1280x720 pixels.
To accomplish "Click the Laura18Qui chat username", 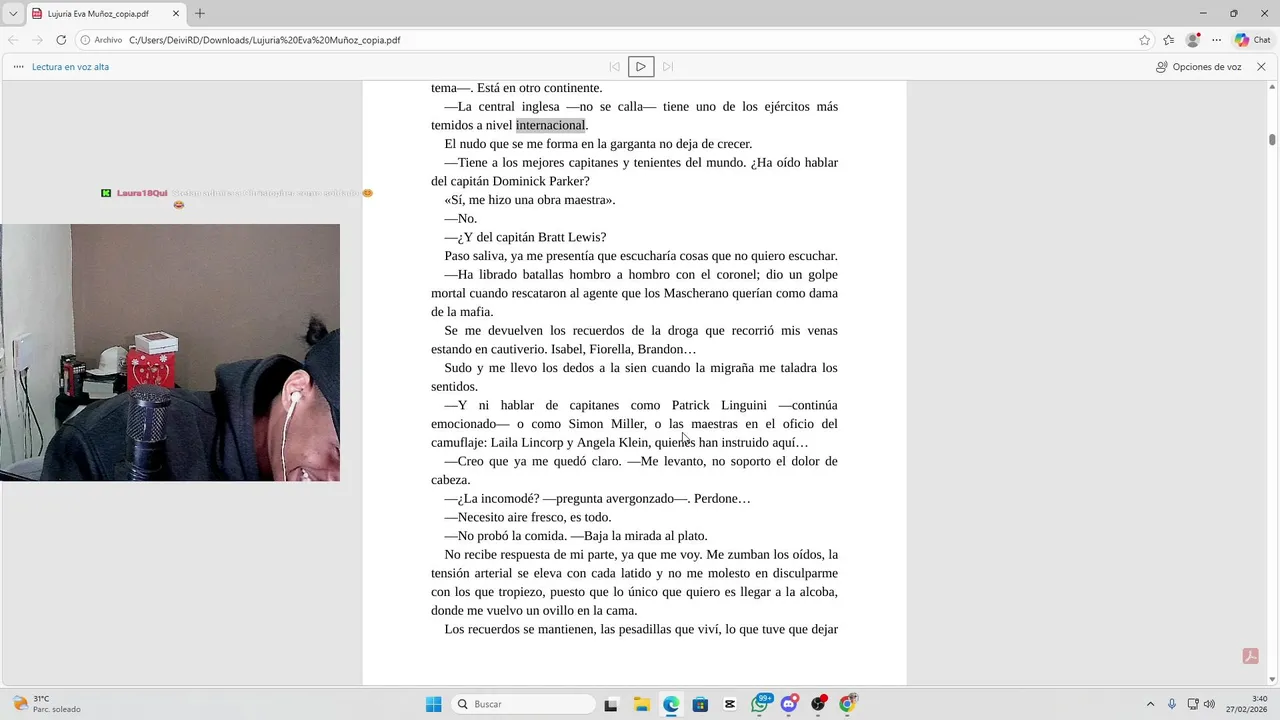I will pyautogui.click(x=142, y=193).
